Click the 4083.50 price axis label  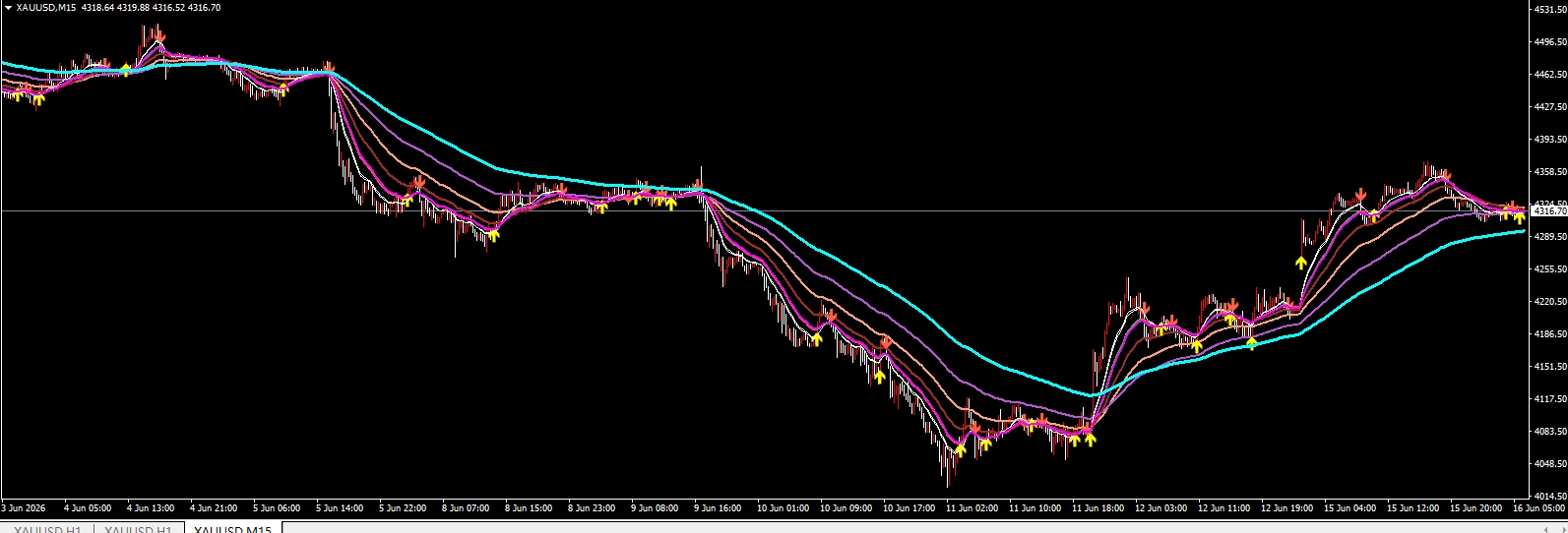pyautogui.click(x=1550, y=432)
